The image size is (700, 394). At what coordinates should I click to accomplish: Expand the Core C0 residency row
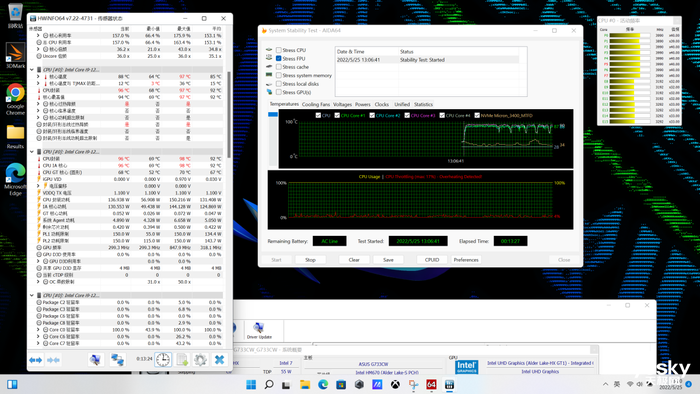38,329
